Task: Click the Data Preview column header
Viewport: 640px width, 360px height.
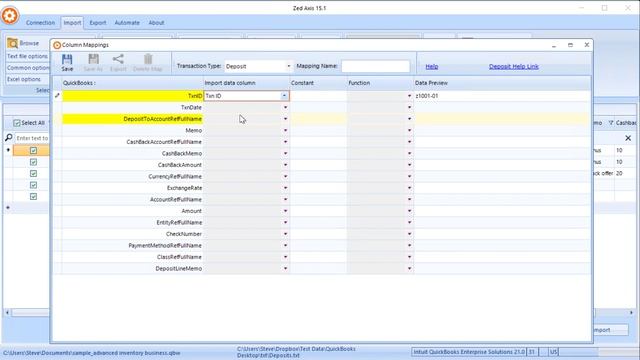Action: point(502,83)
